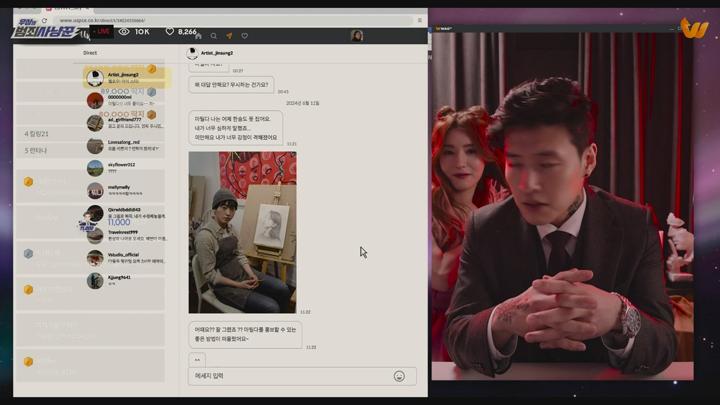This screenshot has width=720, height=405.
Task: Open the Kjjung9641 conversation
Action: [x=128, y=280]
